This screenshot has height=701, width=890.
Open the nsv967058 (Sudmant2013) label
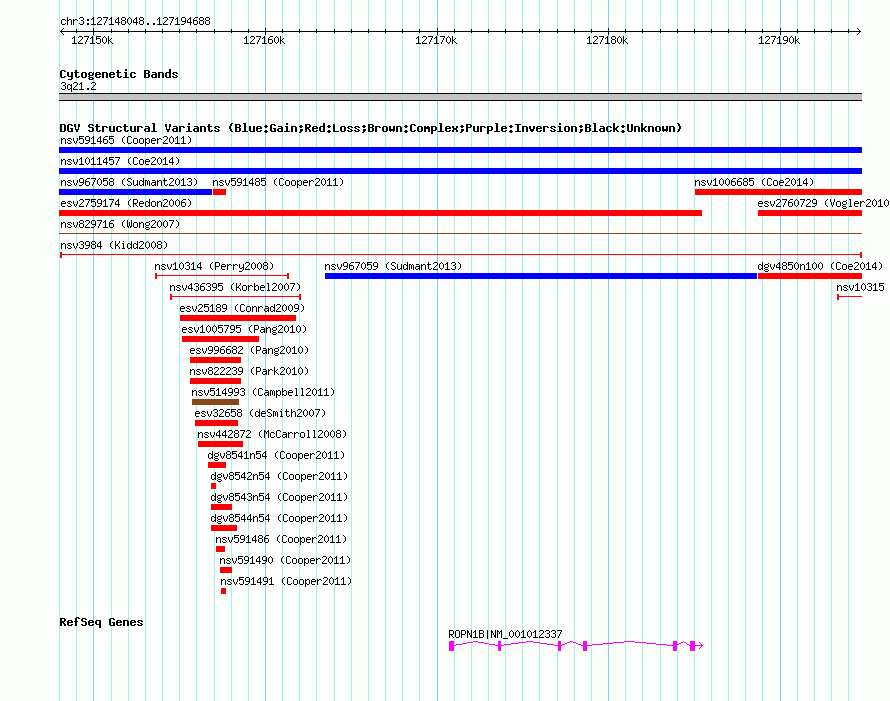(129, 182)
